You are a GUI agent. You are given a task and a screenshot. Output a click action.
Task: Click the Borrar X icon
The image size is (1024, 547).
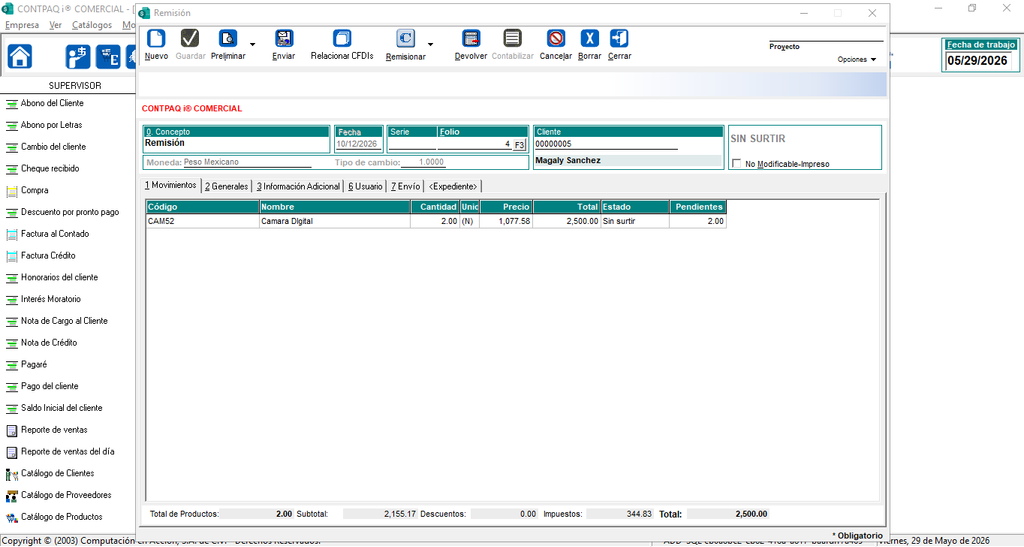pyautogui.click(x=590, y=39)
